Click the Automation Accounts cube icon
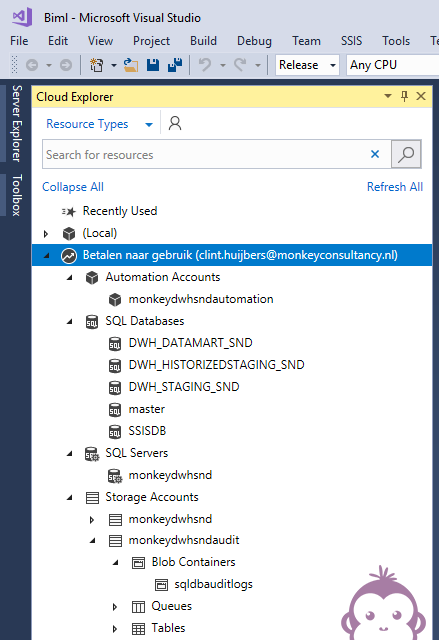This screenshot has height=640, width=439. (x=92, y=278)
